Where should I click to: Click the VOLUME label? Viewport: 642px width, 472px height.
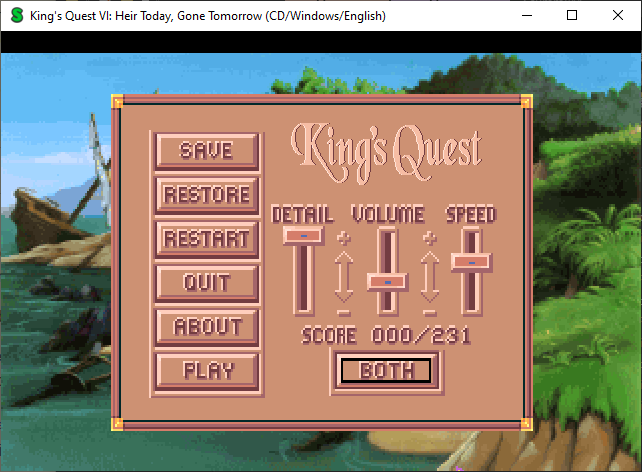tap(388, 214)
